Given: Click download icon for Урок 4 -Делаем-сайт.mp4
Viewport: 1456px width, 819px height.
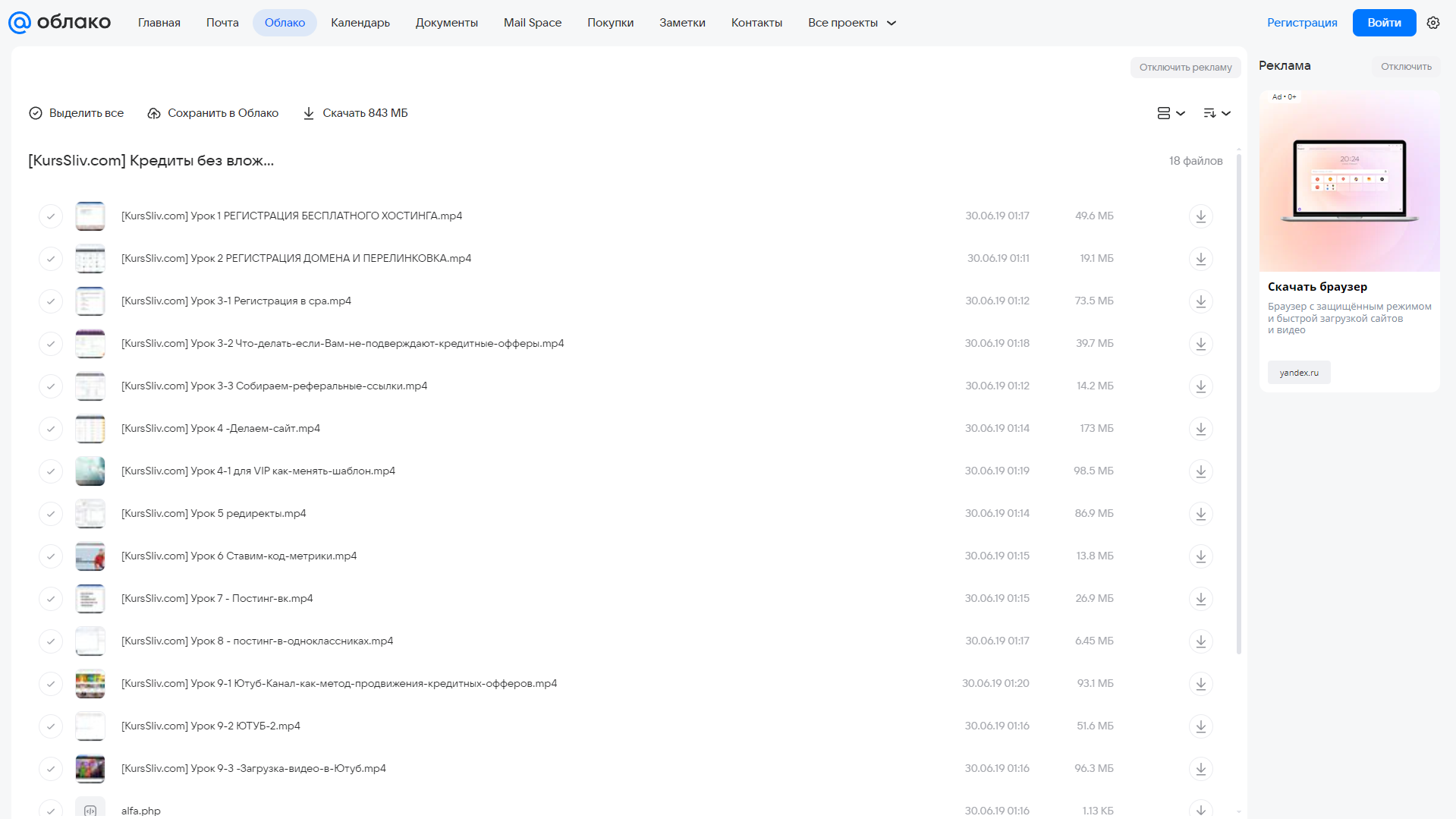Looking at the screenshot, I should click(x=1200, y=429).
